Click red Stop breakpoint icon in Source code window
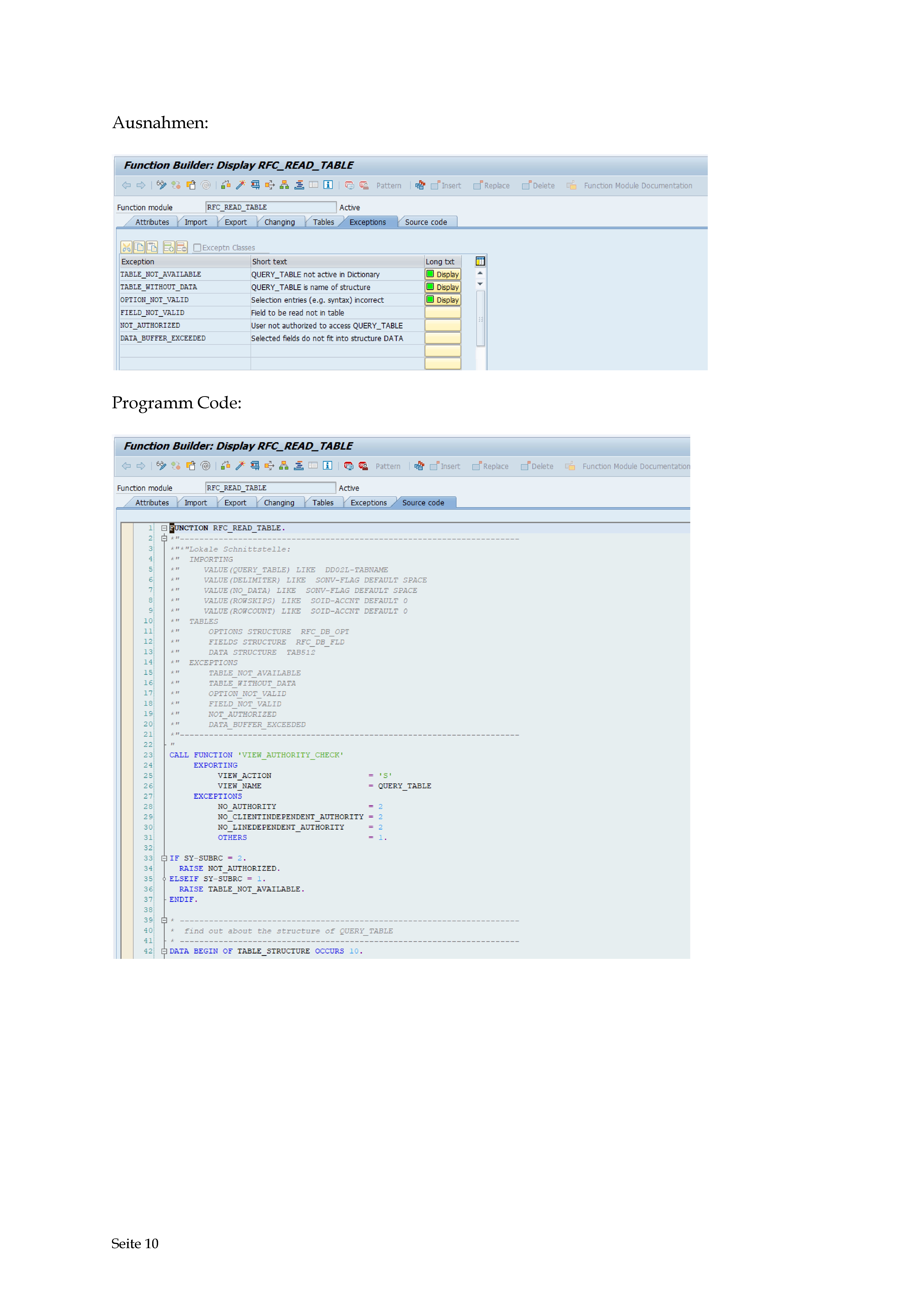 [x=363, y=466]
